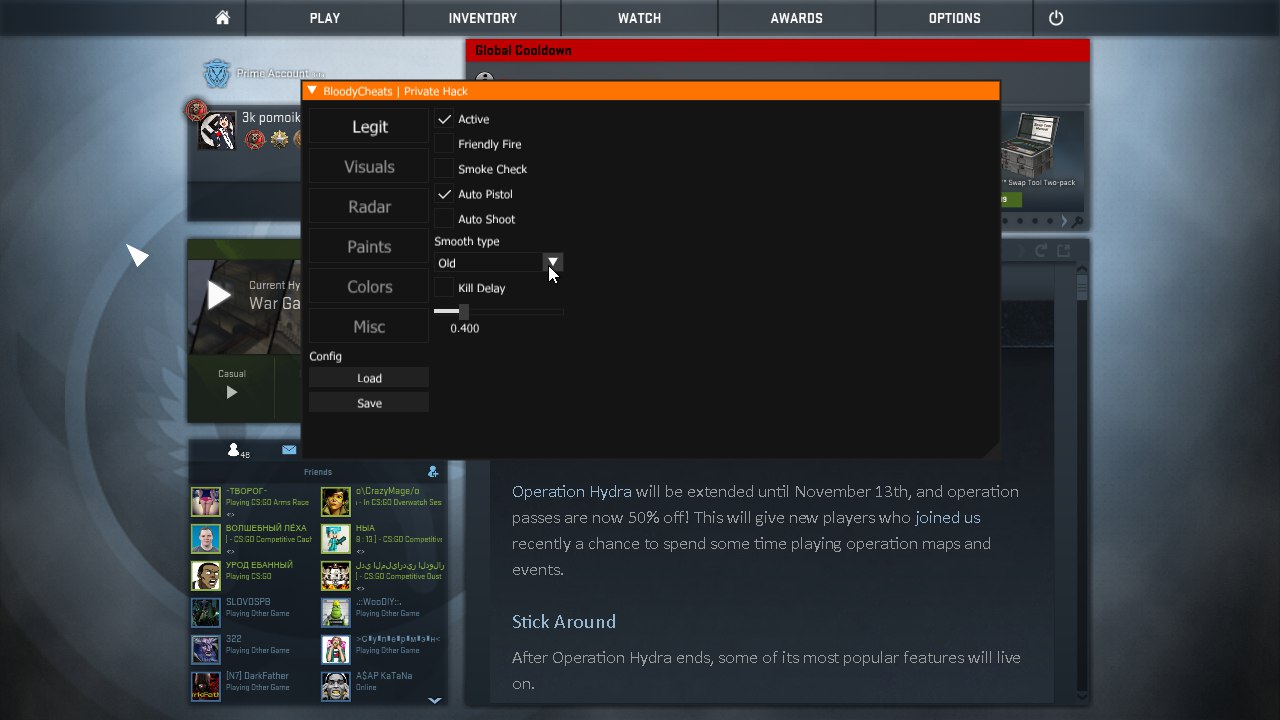Viewport: 1280px width, 720px height.
Task: Click the "Smooth type" label
Action: click(467, 241)
